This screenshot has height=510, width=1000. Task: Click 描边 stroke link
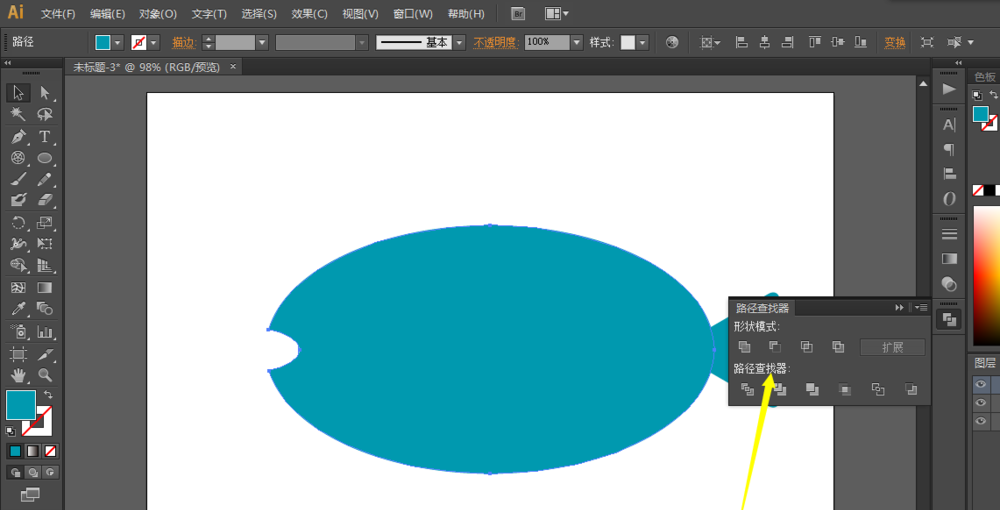pyautogui.click(x=183, y=43)
